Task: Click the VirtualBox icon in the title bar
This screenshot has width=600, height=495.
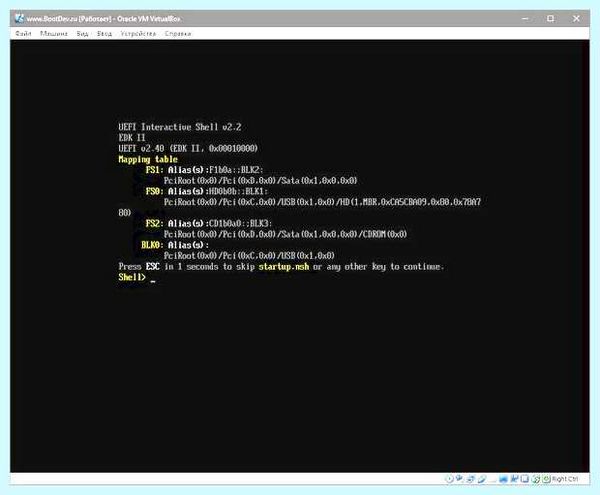Action: [x=19, y=18]
